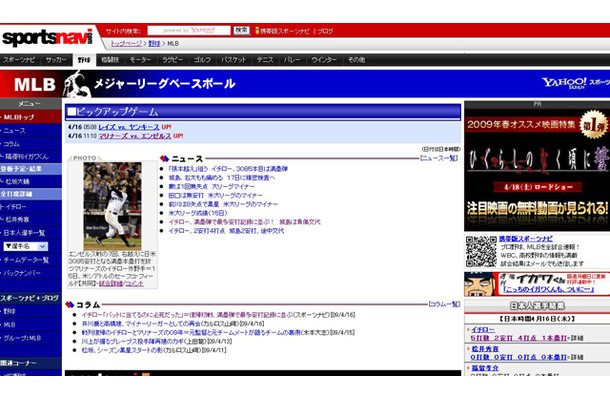Open the 携帯版スポーツナビ header link
610x400 pixels.
(285, 31)
